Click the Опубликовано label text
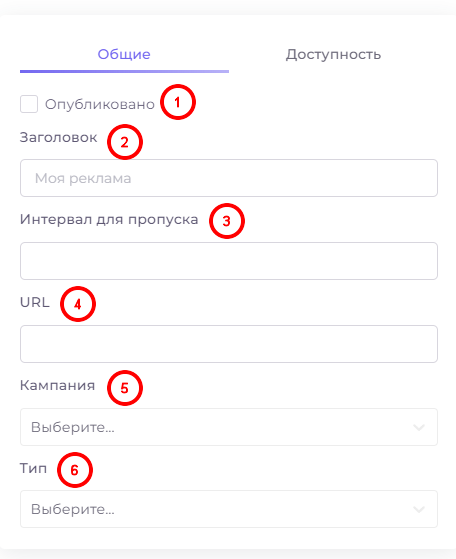The width and height of the screenshot is (456, 559). click(x=100, y=104)
